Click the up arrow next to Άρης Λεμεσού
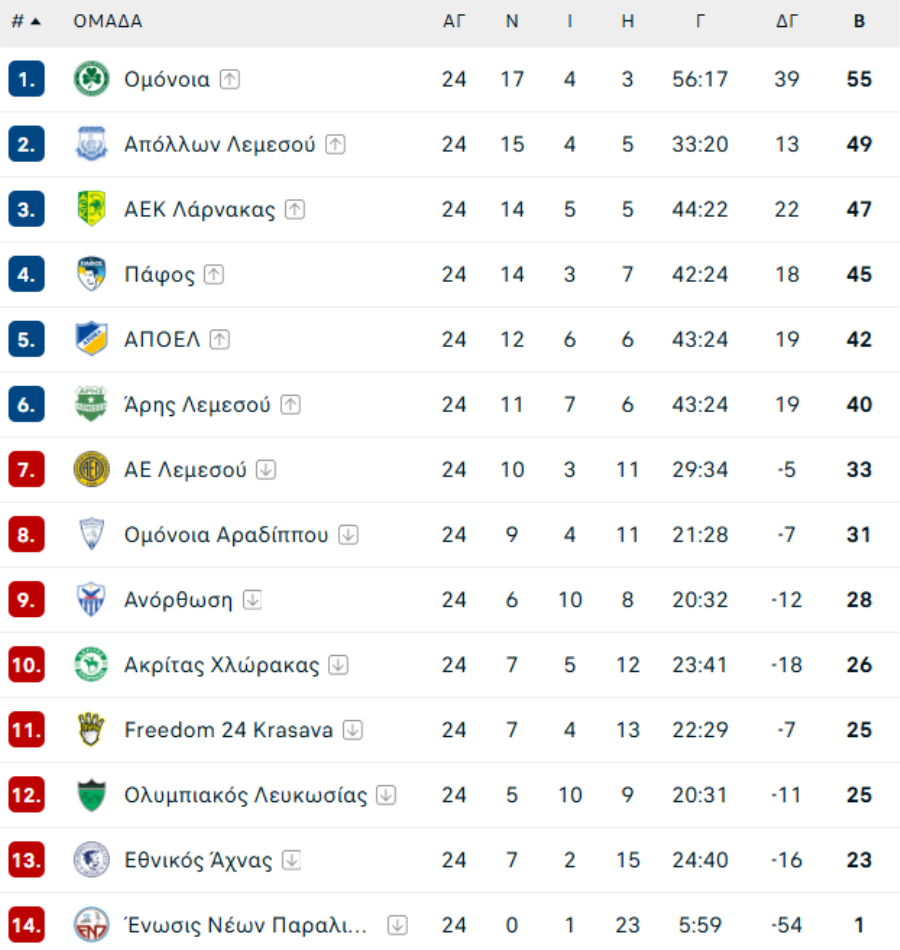 coord(291,405)
